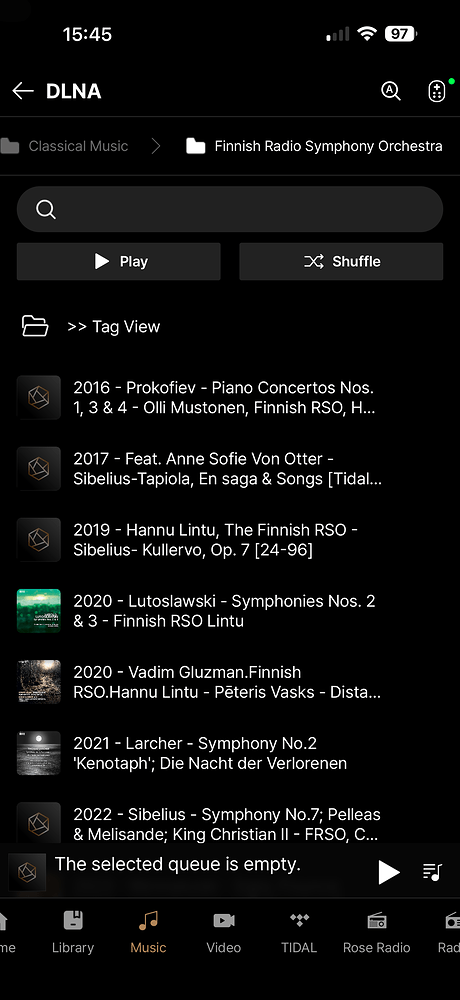
Task: Tap the back arrow next to DLNA
Action: coord(23,91)
